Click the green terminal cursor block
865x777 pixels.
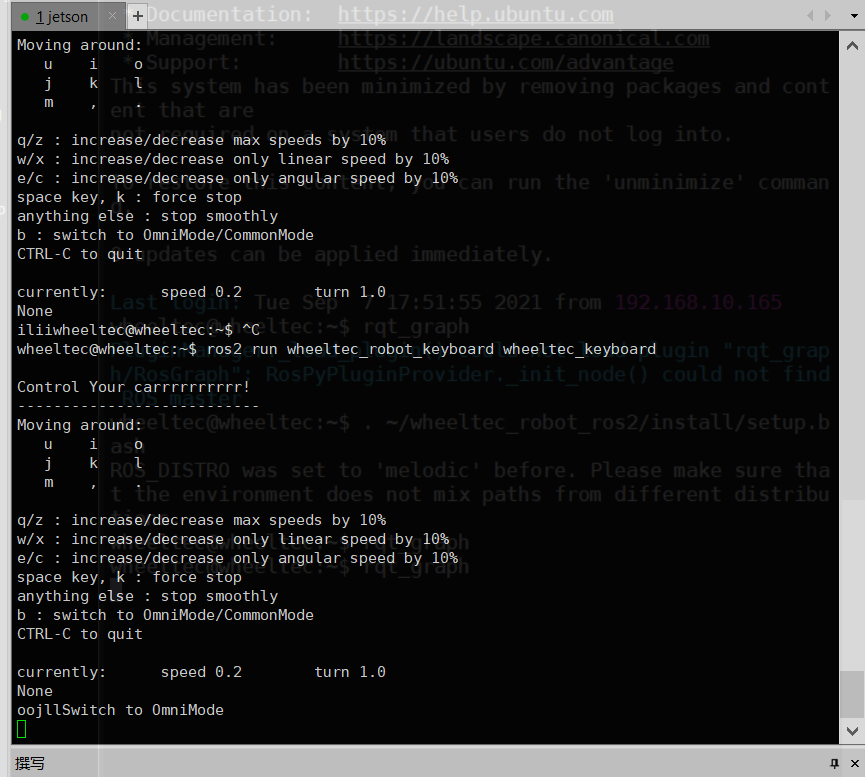click(22, 729)
